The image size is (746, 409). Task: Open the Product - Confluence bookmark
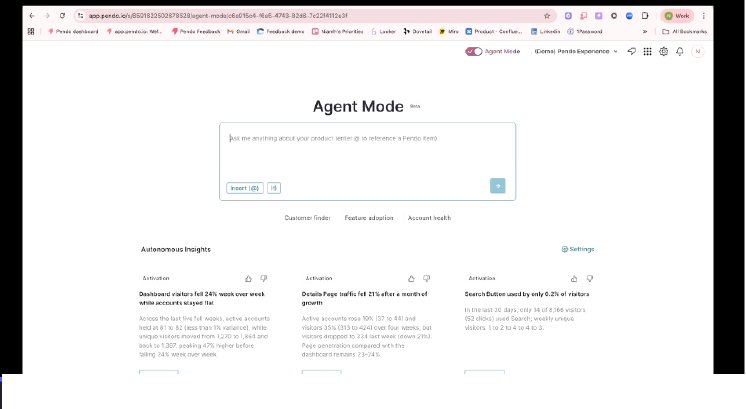tap(494, 31)
